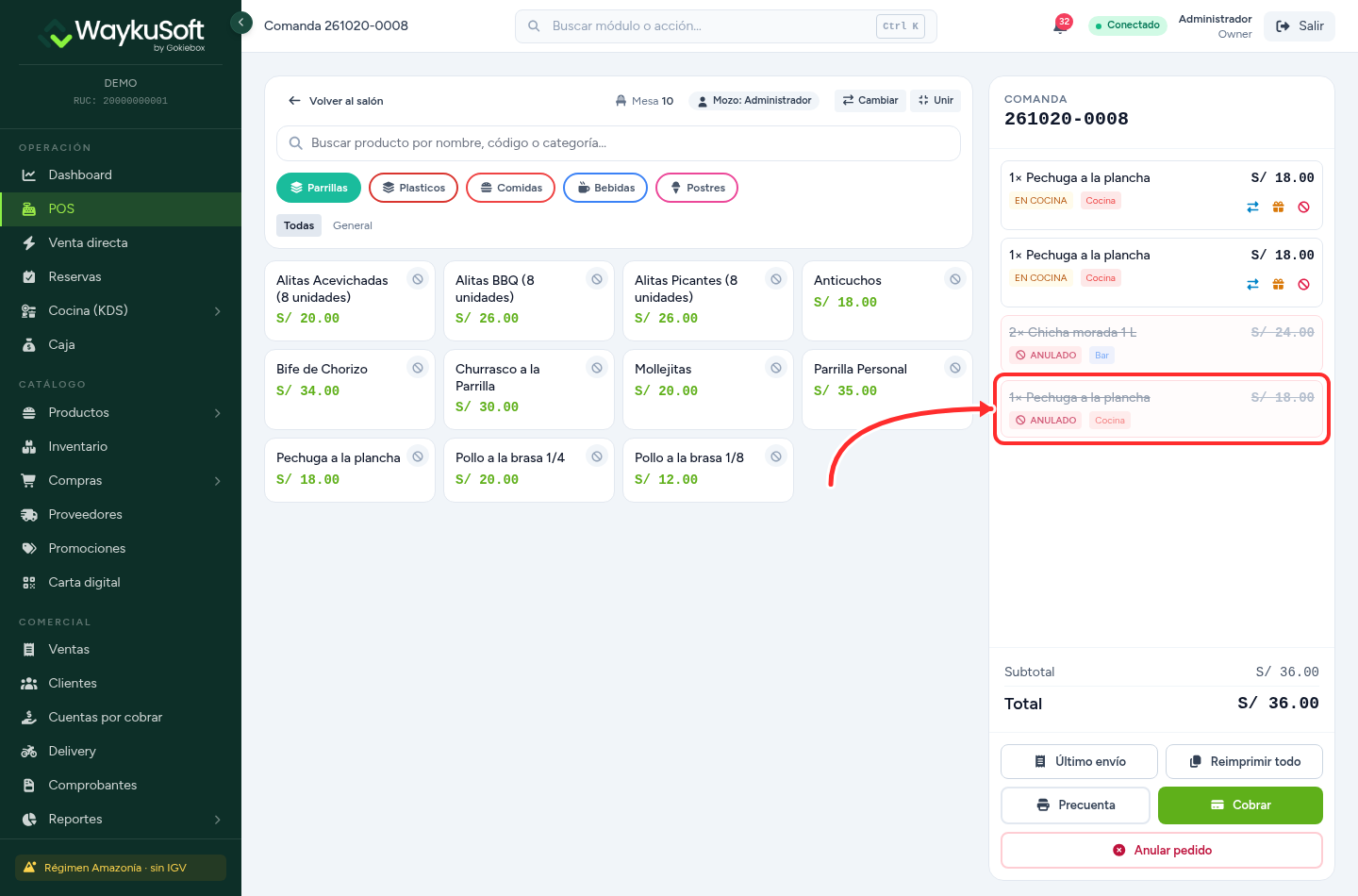Toggle availability of Alitas Acevichadas
The height and width of the screenshot is (896, 1358).
pyautogui.click(x=418, y=279)
